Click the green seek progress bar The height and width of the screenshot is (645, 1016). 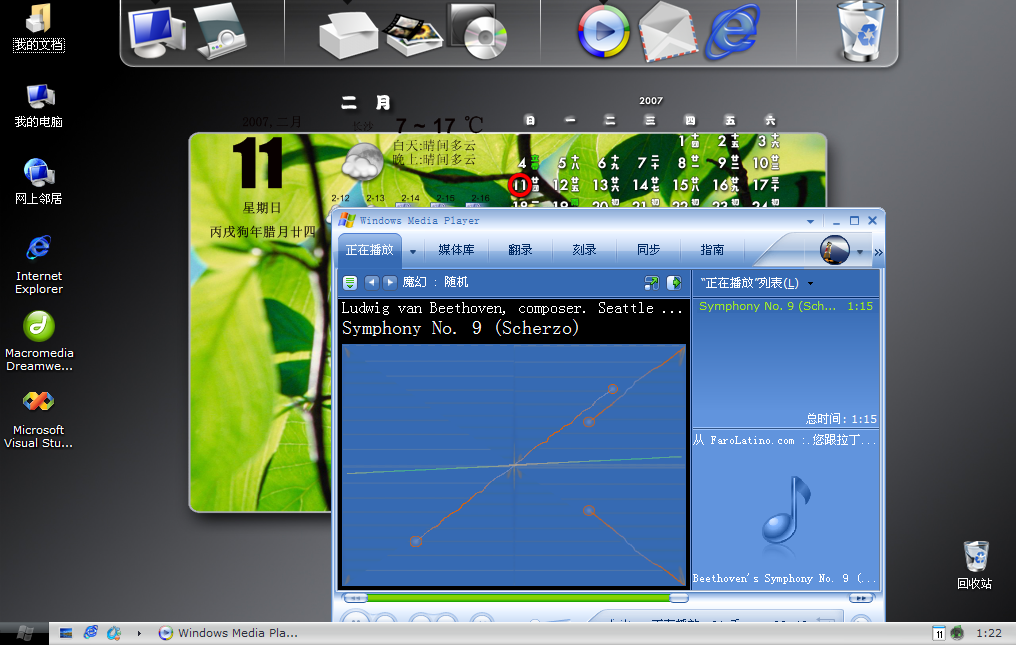[518, 598]
